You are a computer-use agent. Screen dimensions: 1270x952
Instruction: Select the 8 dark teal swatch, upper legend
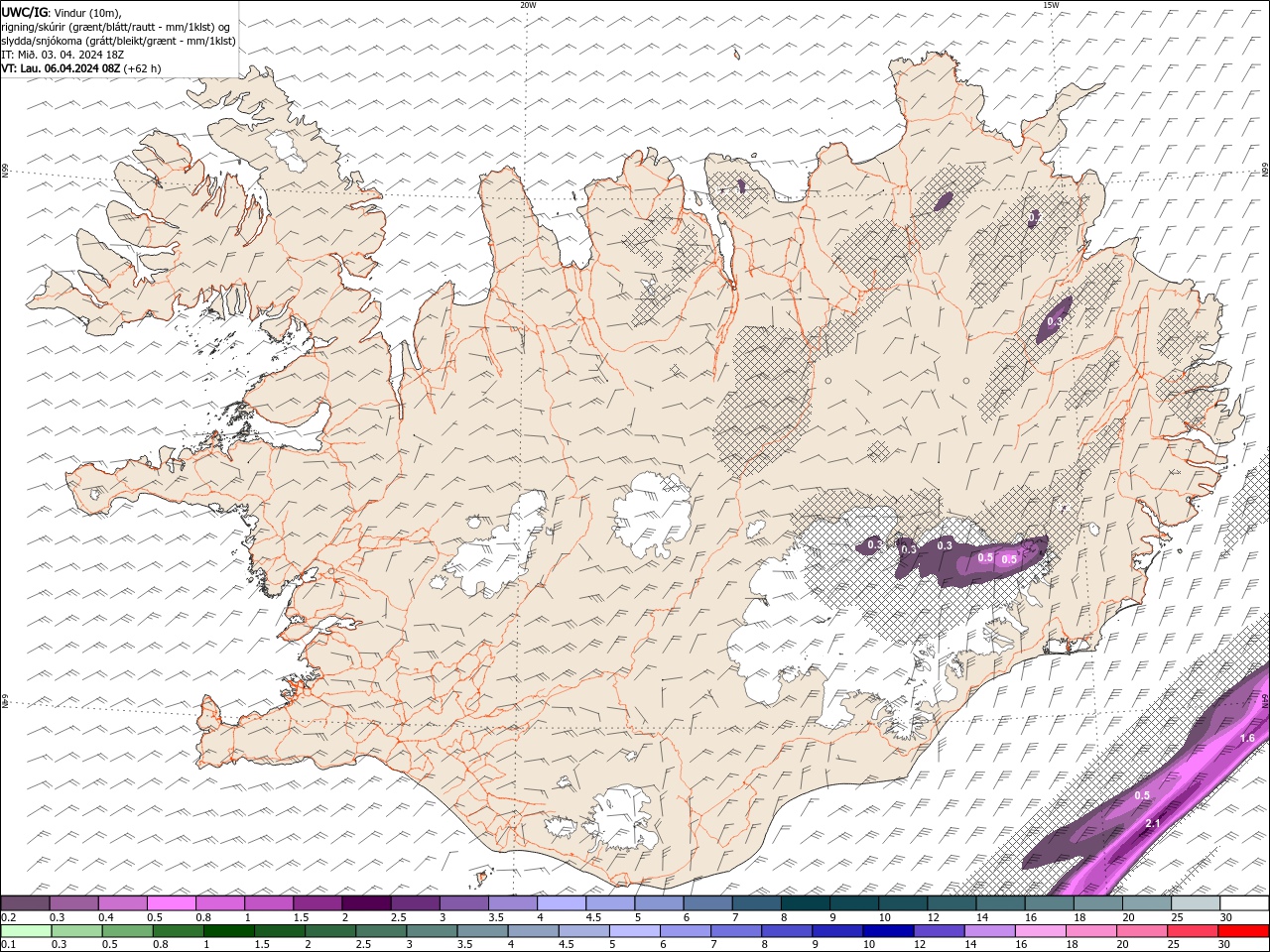click(806, 903)
